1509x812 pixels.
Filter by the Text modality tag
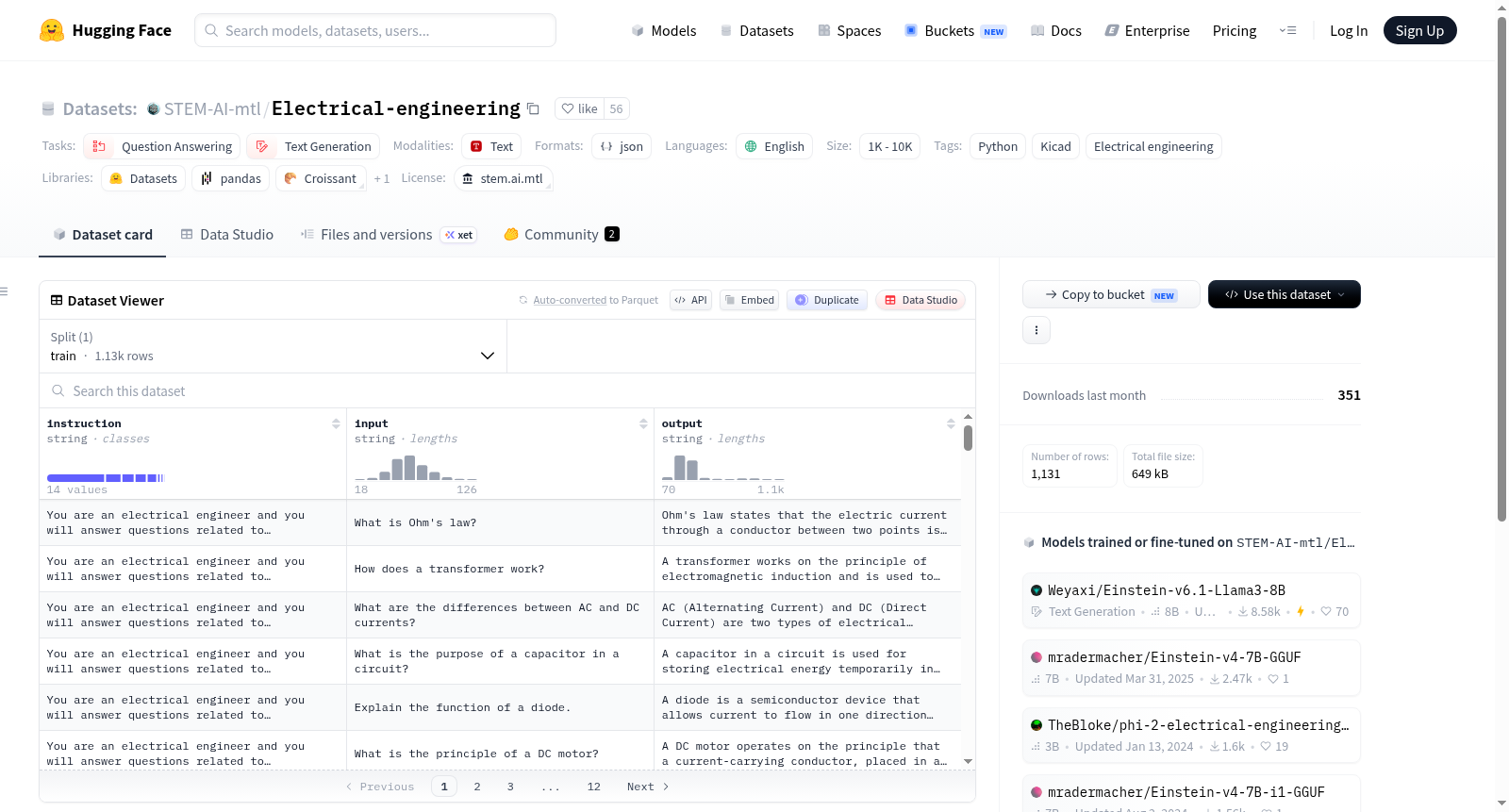click(x=491, y=146)
